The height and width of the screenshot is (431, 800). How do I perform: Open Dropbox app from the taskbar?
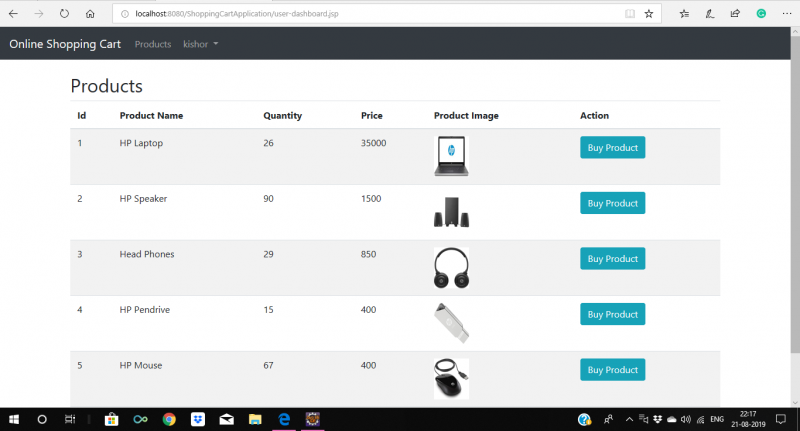click(198, 419)
